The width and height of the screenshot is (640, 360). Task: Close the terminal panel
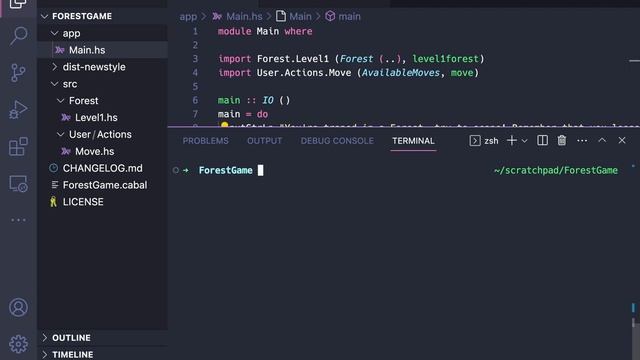coord(622,140)
